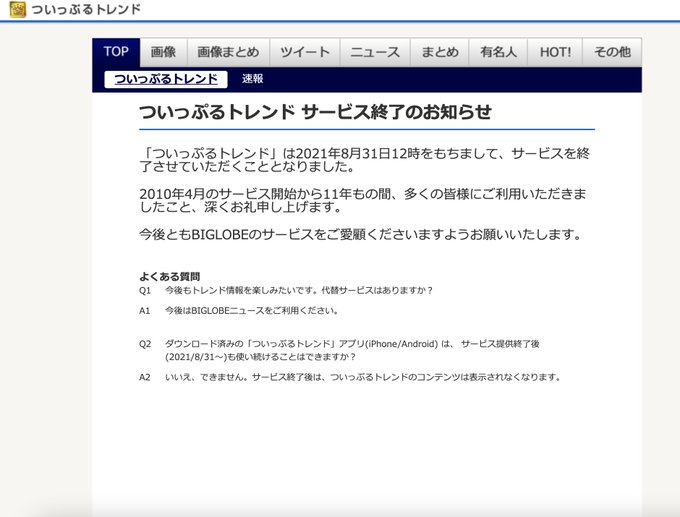Click the サービス終了のお知らせ heading

(x=315, y=112)
